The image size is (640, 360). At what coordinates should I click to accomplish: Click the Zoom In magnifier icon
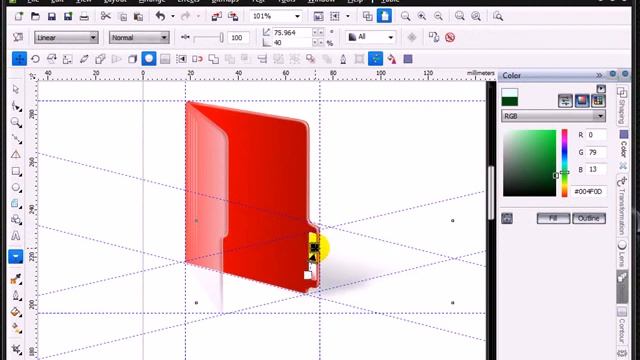click(422, 16)
